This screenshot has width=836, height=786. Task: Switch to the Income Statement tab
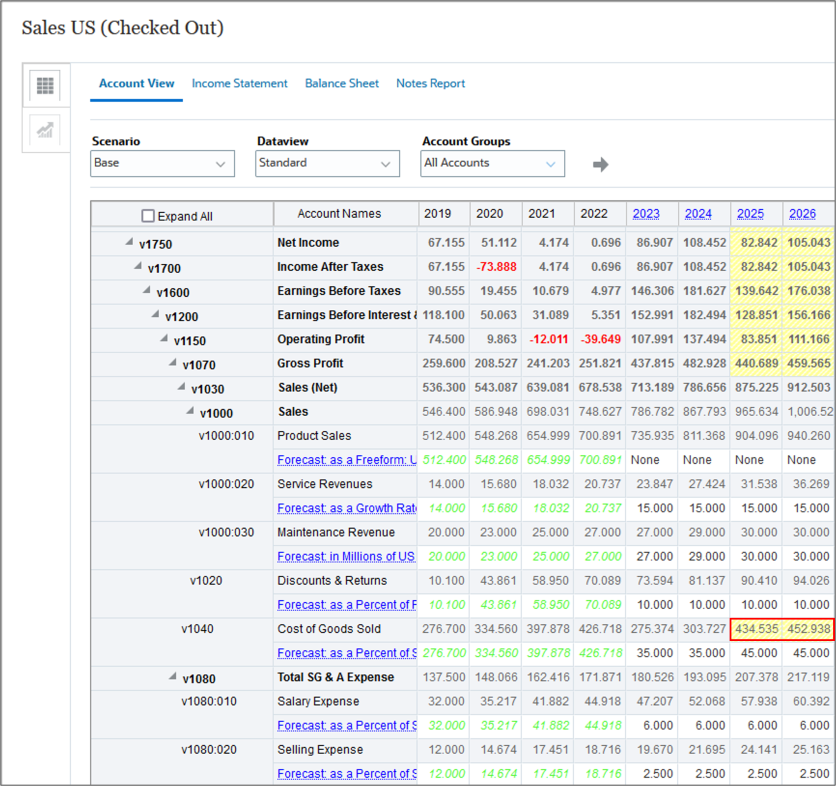239,84
